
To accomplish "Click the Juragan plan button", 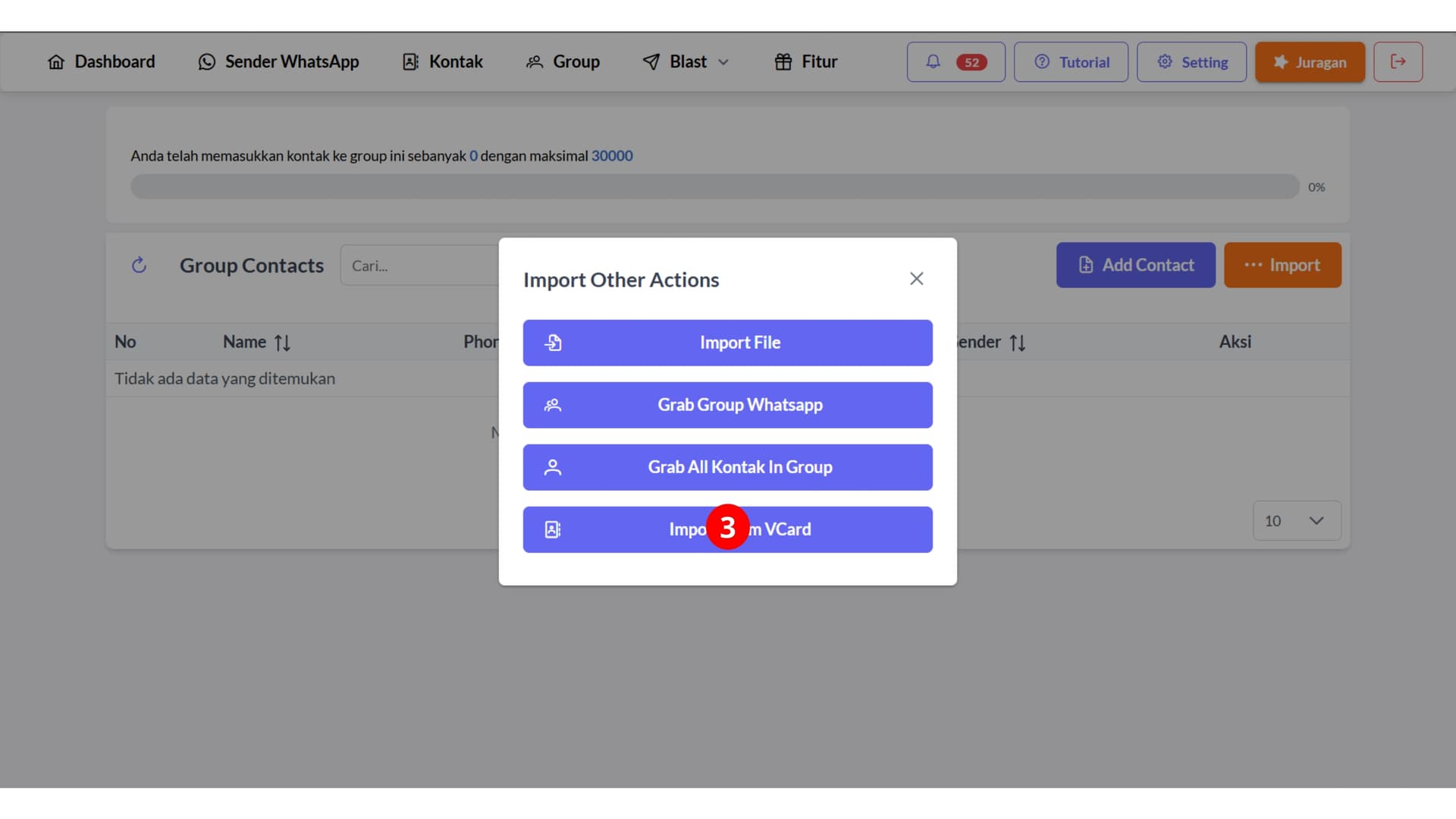I will 1310,61.
